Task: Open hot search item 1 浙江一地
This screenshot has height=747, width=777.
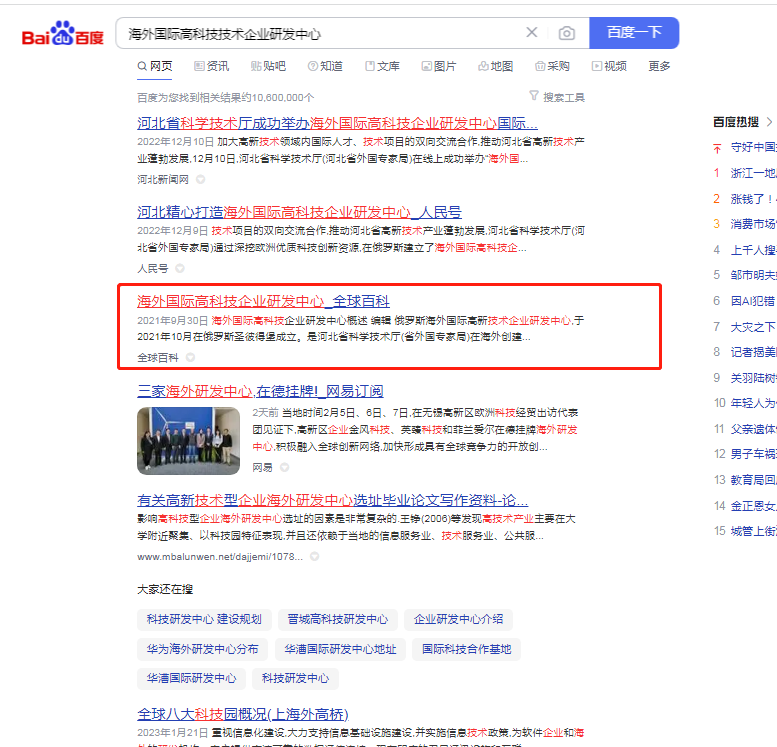Action: point(753,173)
